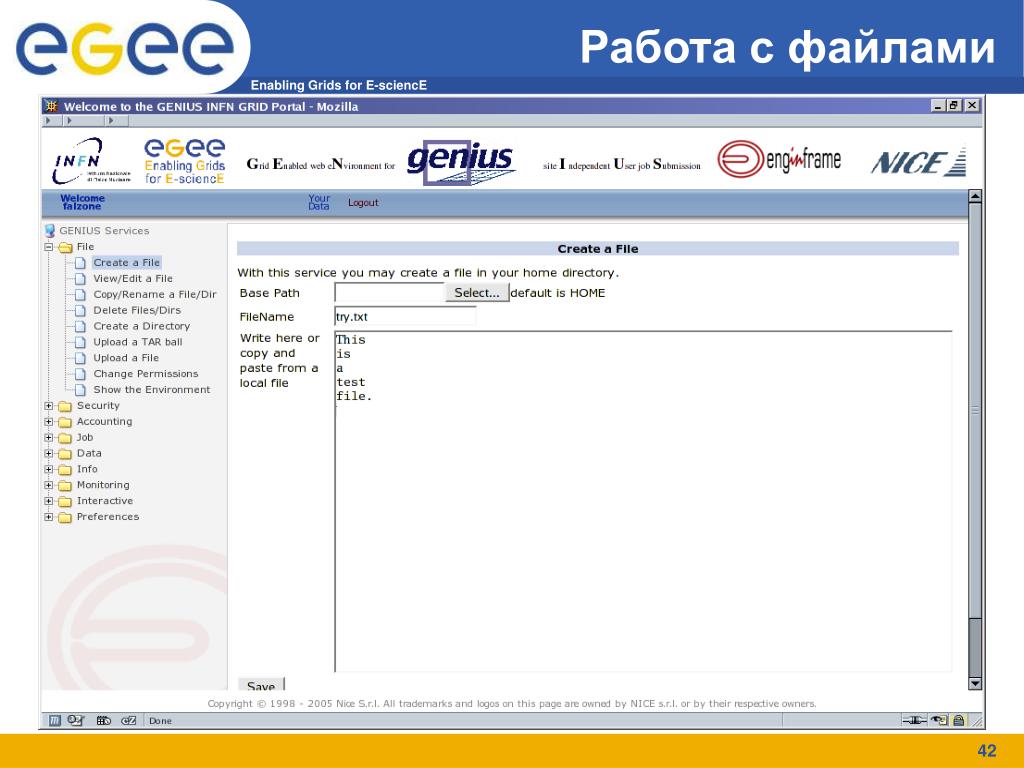
Task: Click the EGEE Enabling Grids logo in portal
Action: 185,161
